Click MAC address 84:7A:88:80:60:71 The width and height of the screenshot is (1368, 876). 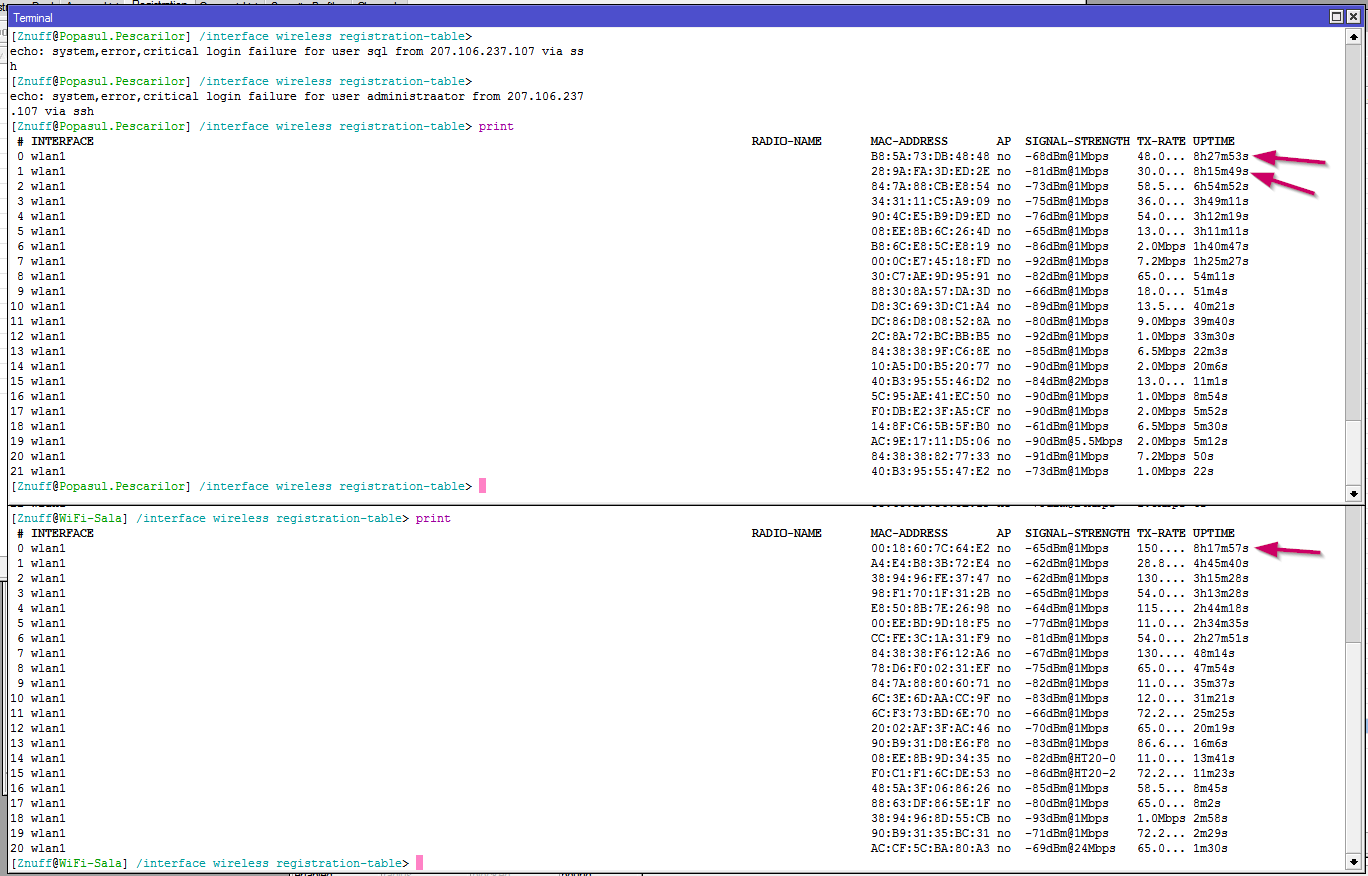pos(930,683)
